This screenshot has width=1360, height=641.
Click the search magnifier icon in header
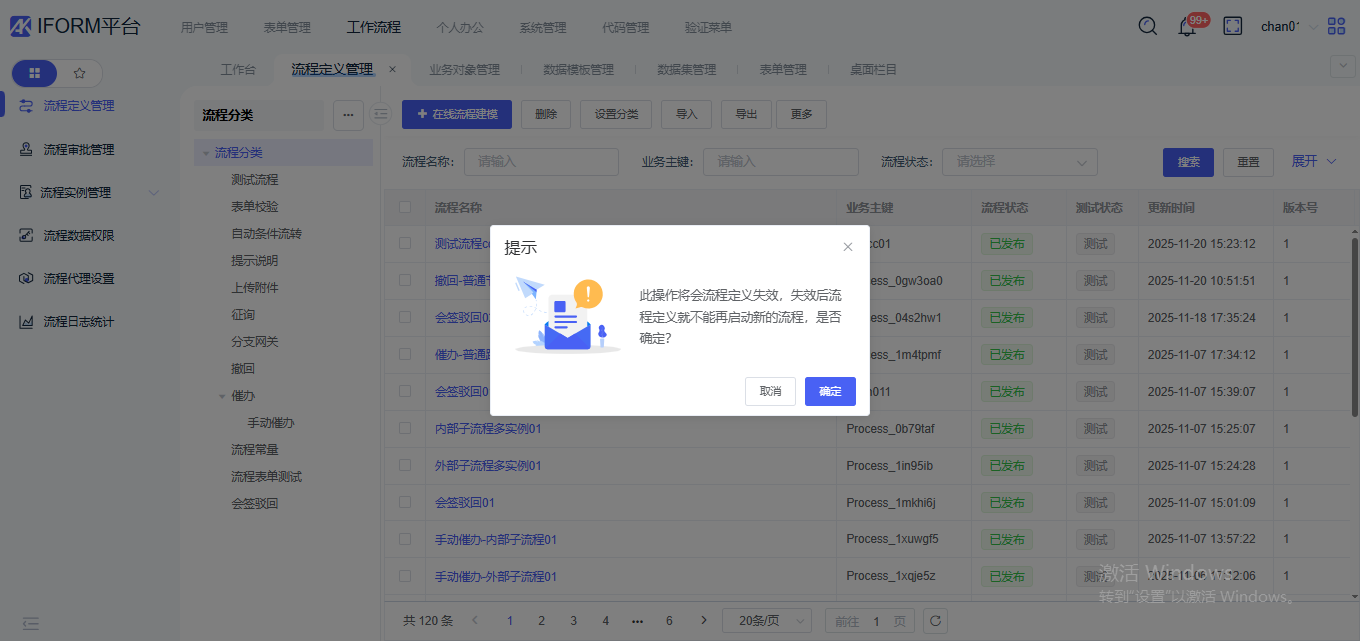point(1148,27)
